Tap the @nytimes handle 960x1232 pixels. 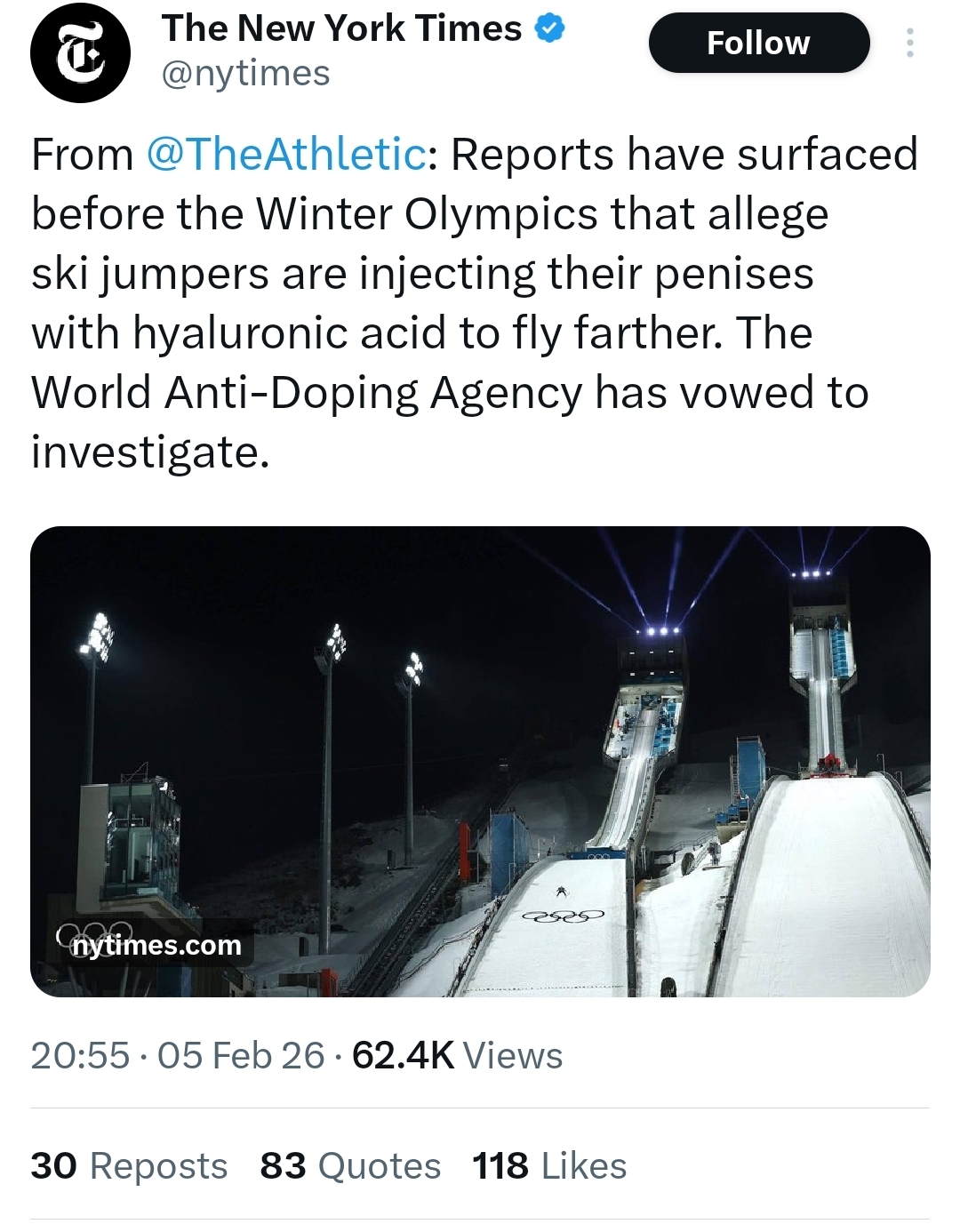click(245, 74)
